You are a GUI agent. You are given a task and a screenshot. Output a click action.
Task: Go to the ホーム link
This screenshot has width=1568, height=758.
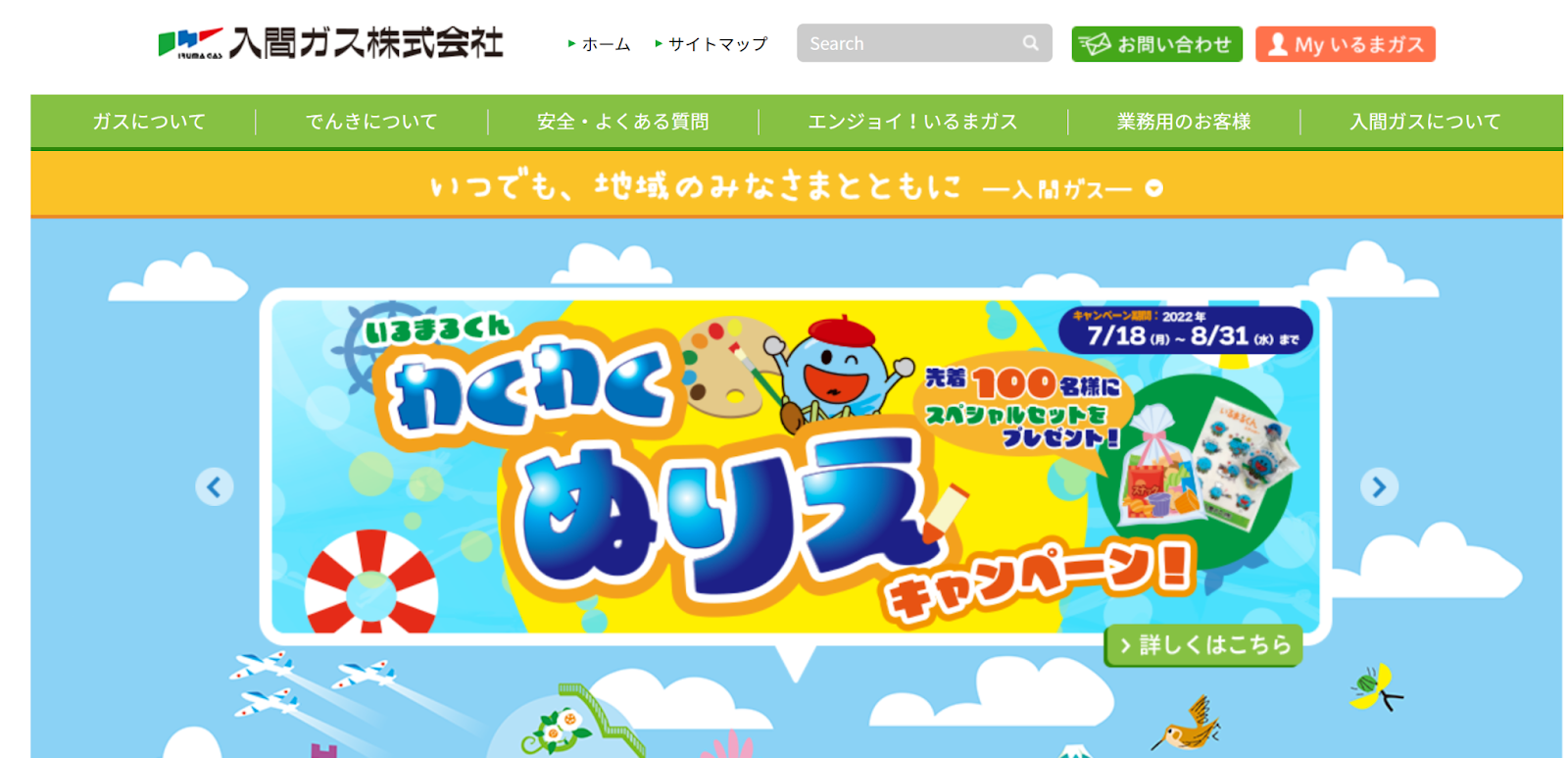point(606,44)
